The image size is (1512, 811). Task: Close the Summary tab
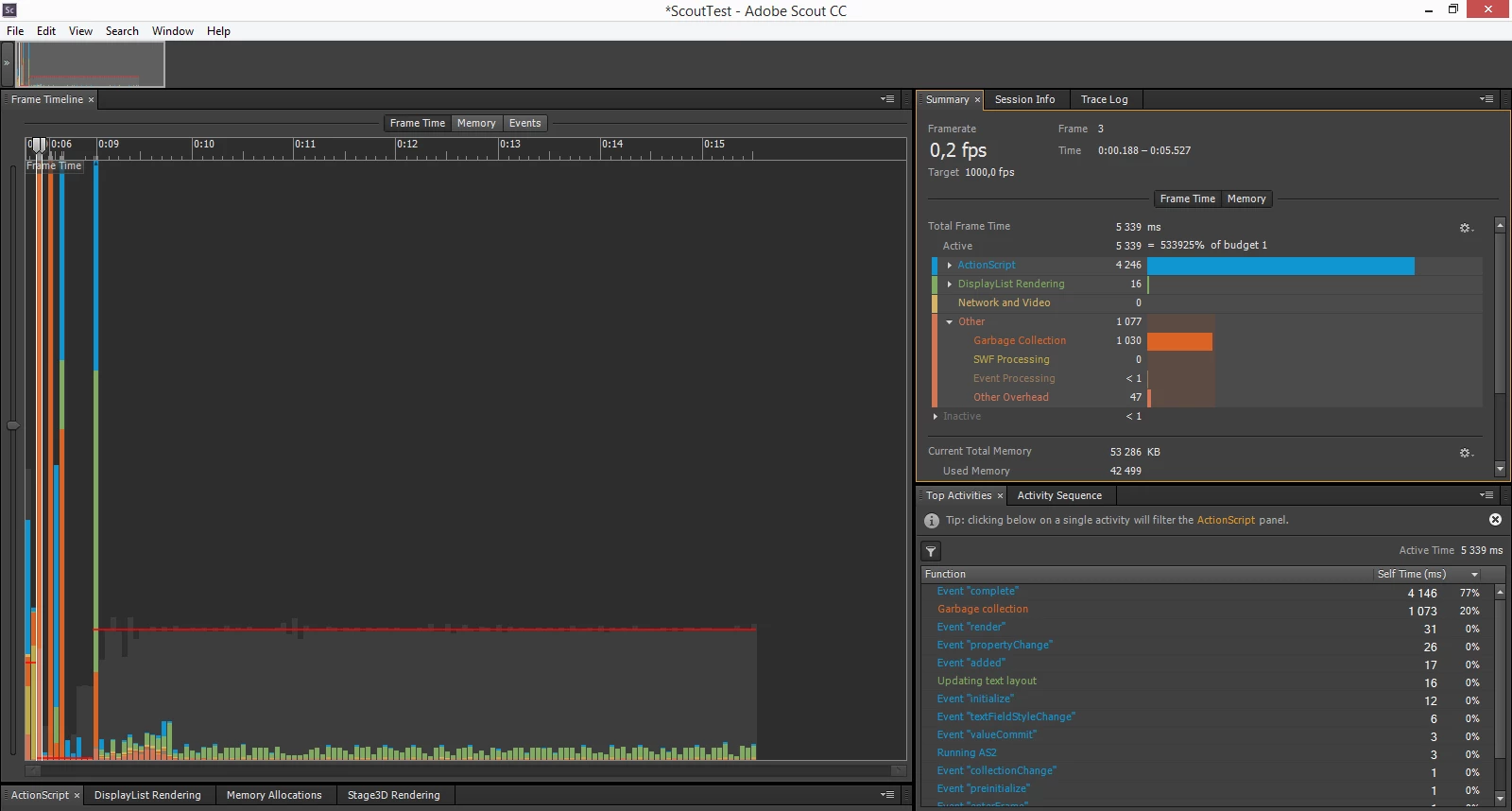977,99
